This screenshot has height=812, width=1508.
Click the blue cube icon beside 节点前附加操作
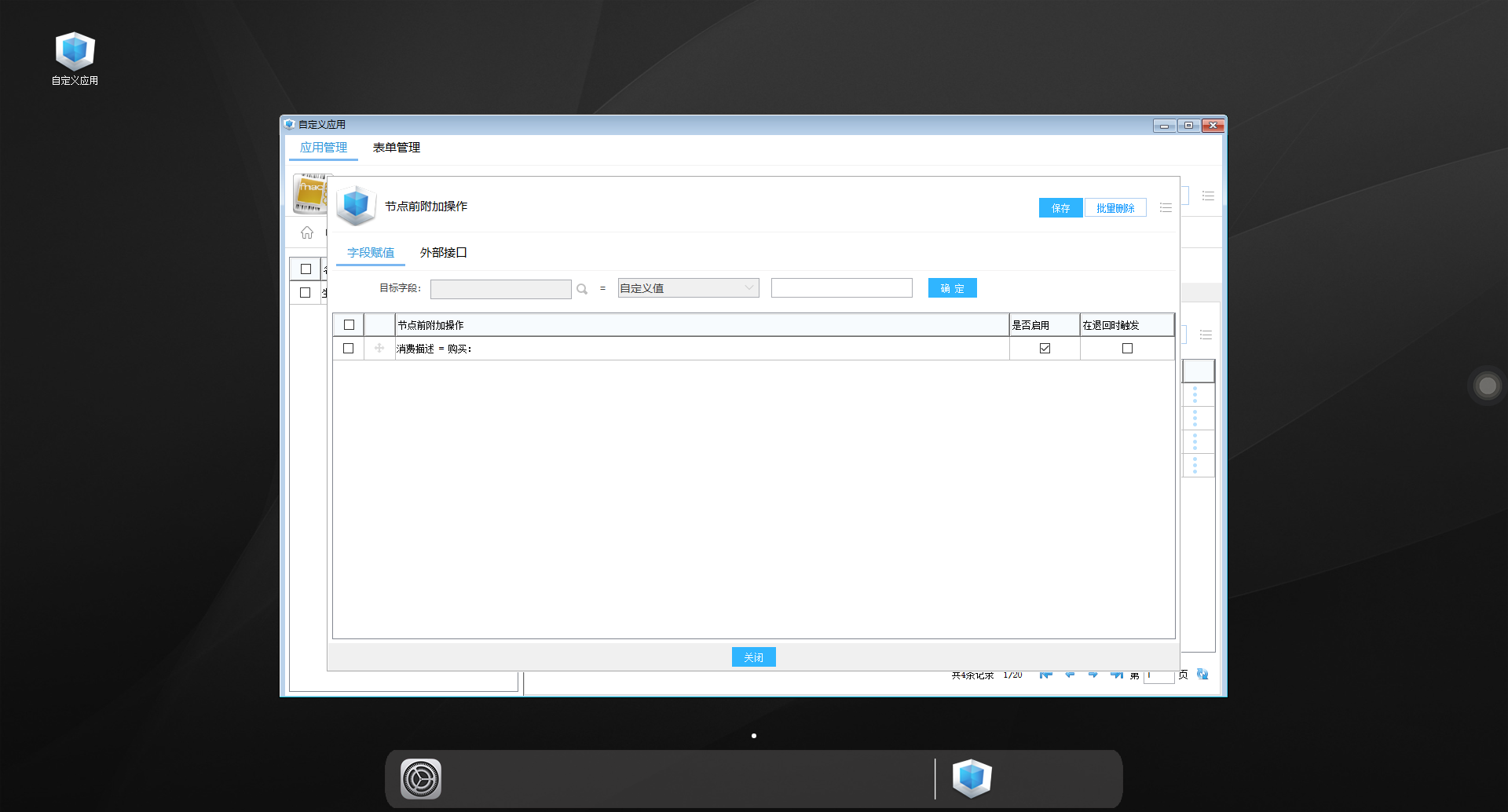click(356, 206)
